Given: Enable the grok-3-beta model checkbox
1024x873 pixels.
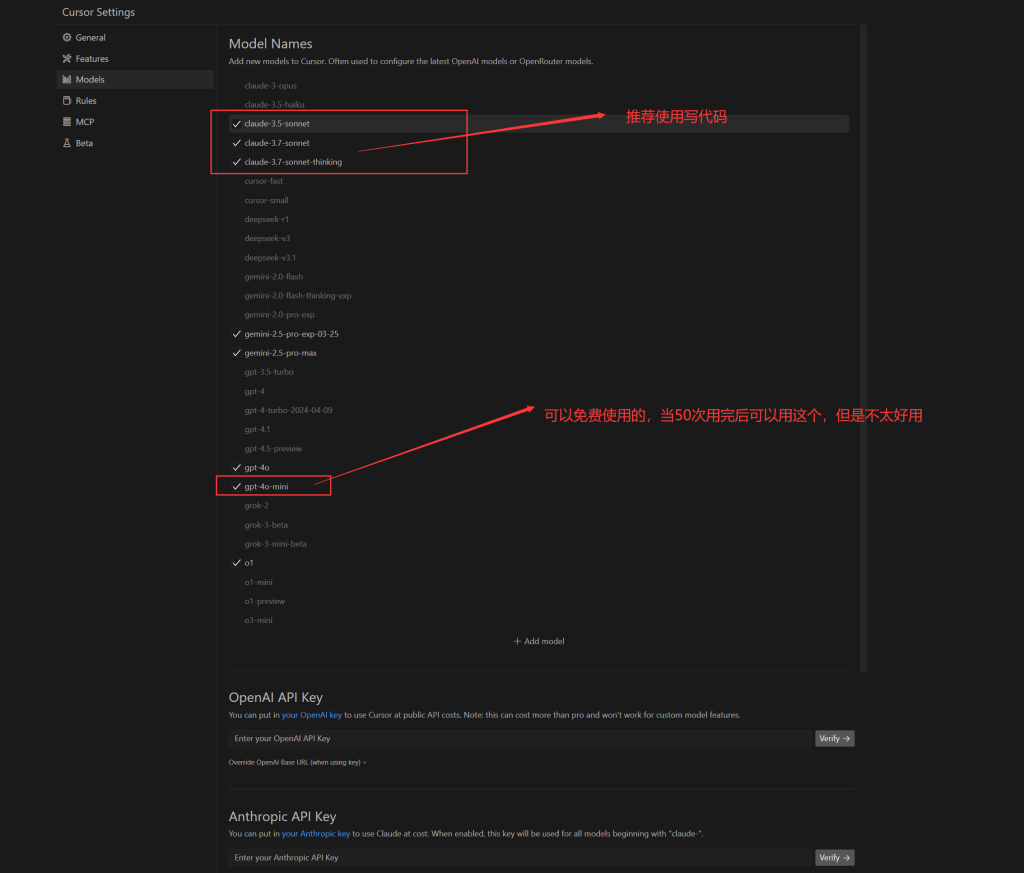Looking at the screenshot, I should coord(236,525).
